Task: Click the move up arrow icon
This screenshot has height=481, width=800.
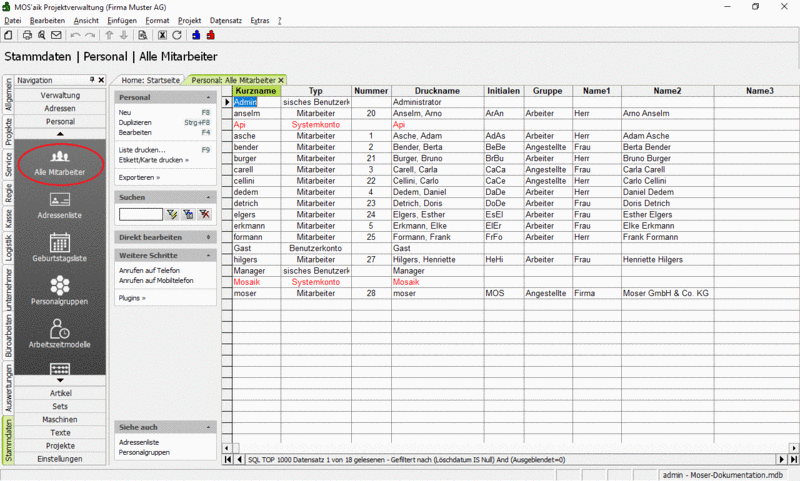Action: pyautogui.click(x=109, y=35)
